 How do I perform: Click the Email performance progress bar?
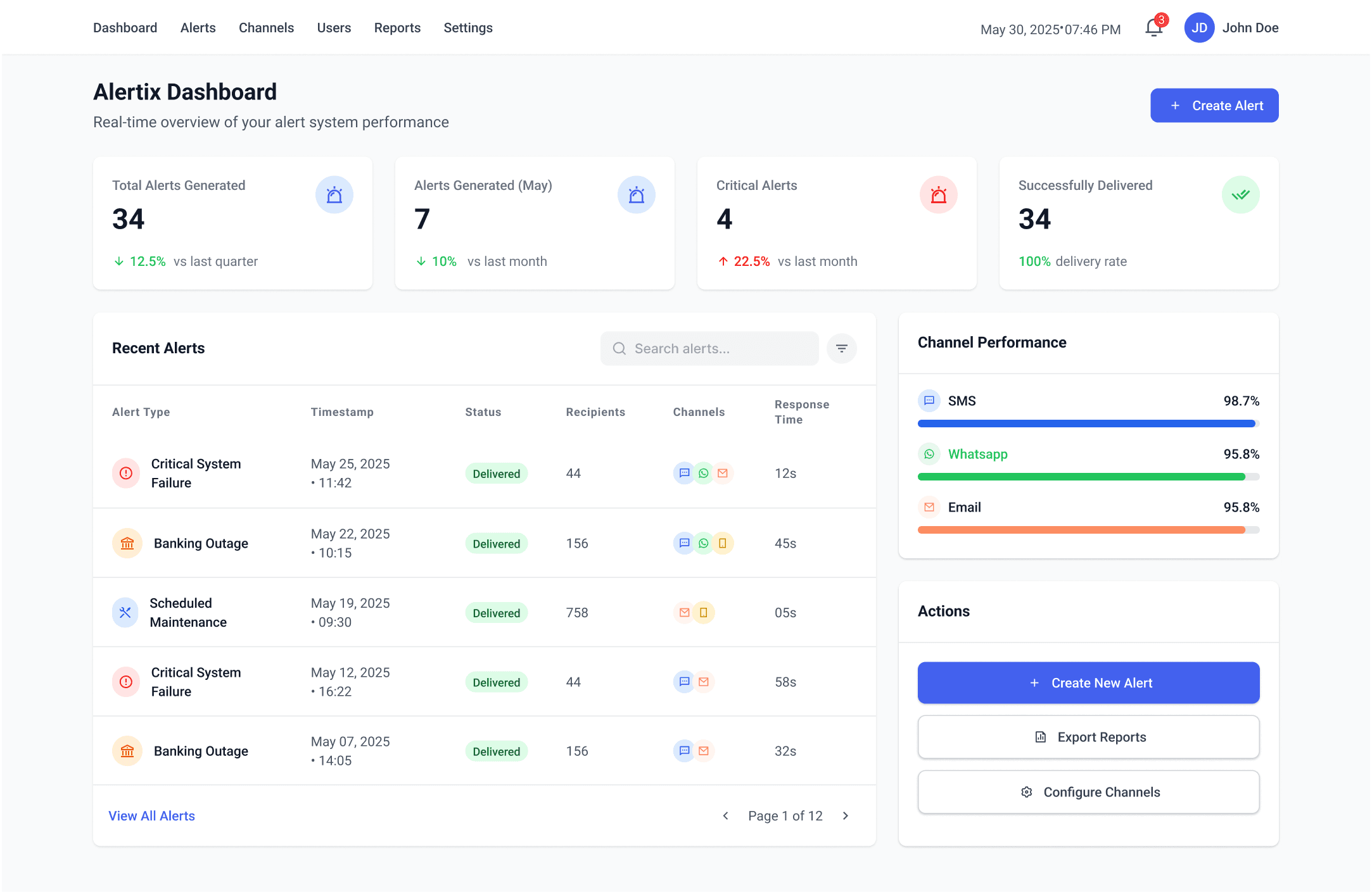(x=1089, y=530)
